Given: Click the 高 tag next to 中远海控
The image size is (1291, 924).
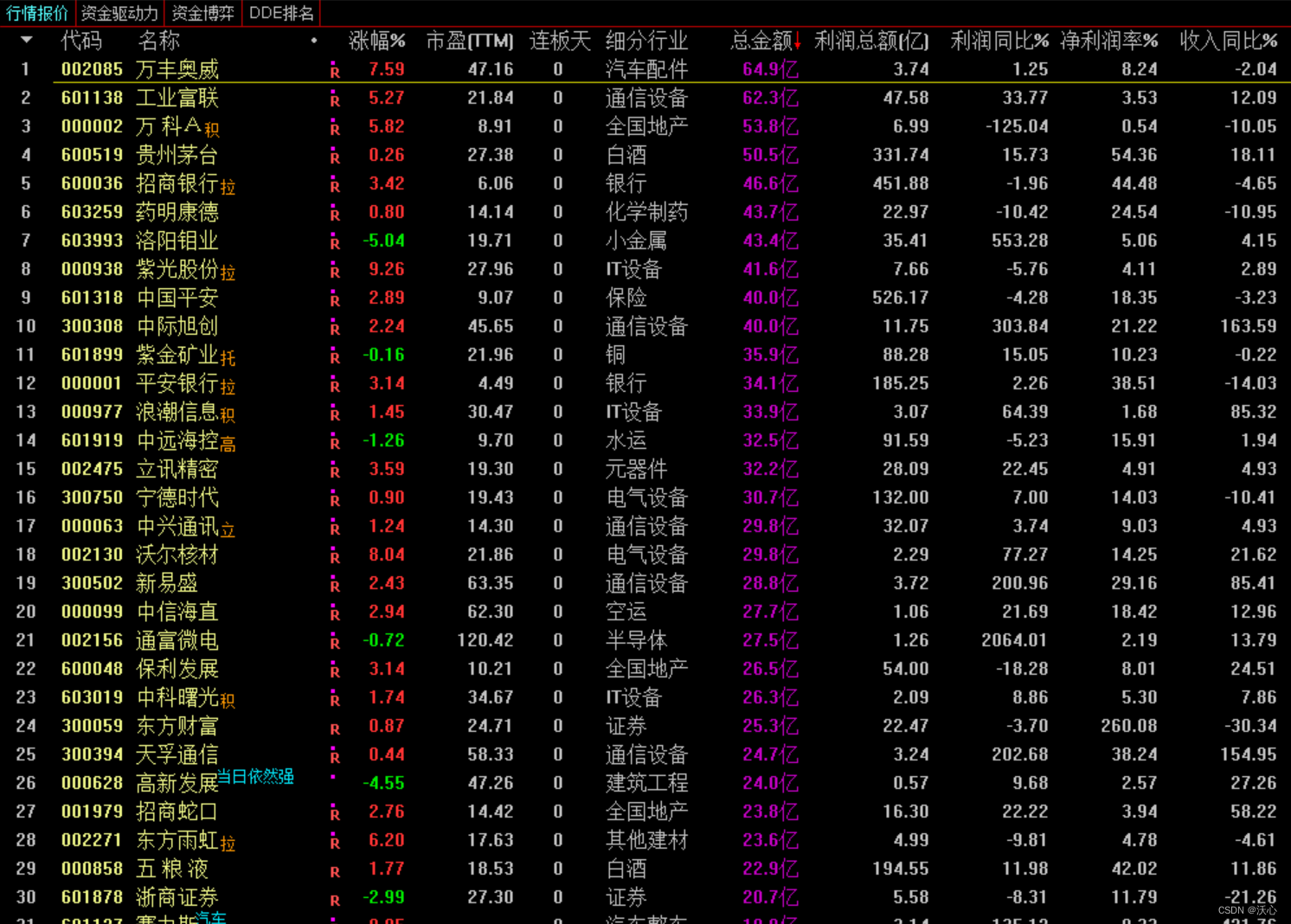Looking at the screenshot, I should [x=228, y=444].
